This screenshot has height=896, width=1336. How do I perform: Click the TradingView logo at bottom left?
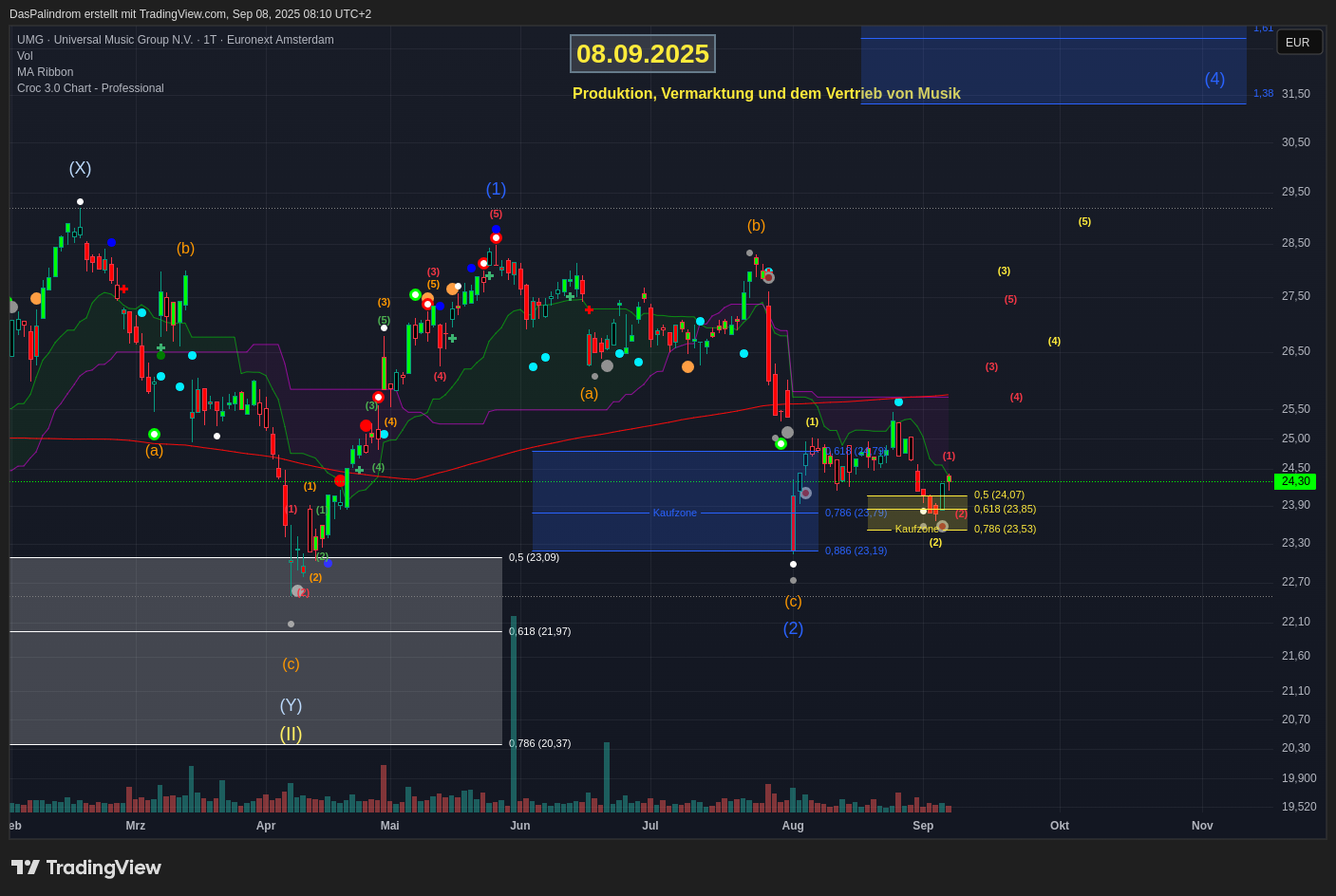click(x=86, y=868)
